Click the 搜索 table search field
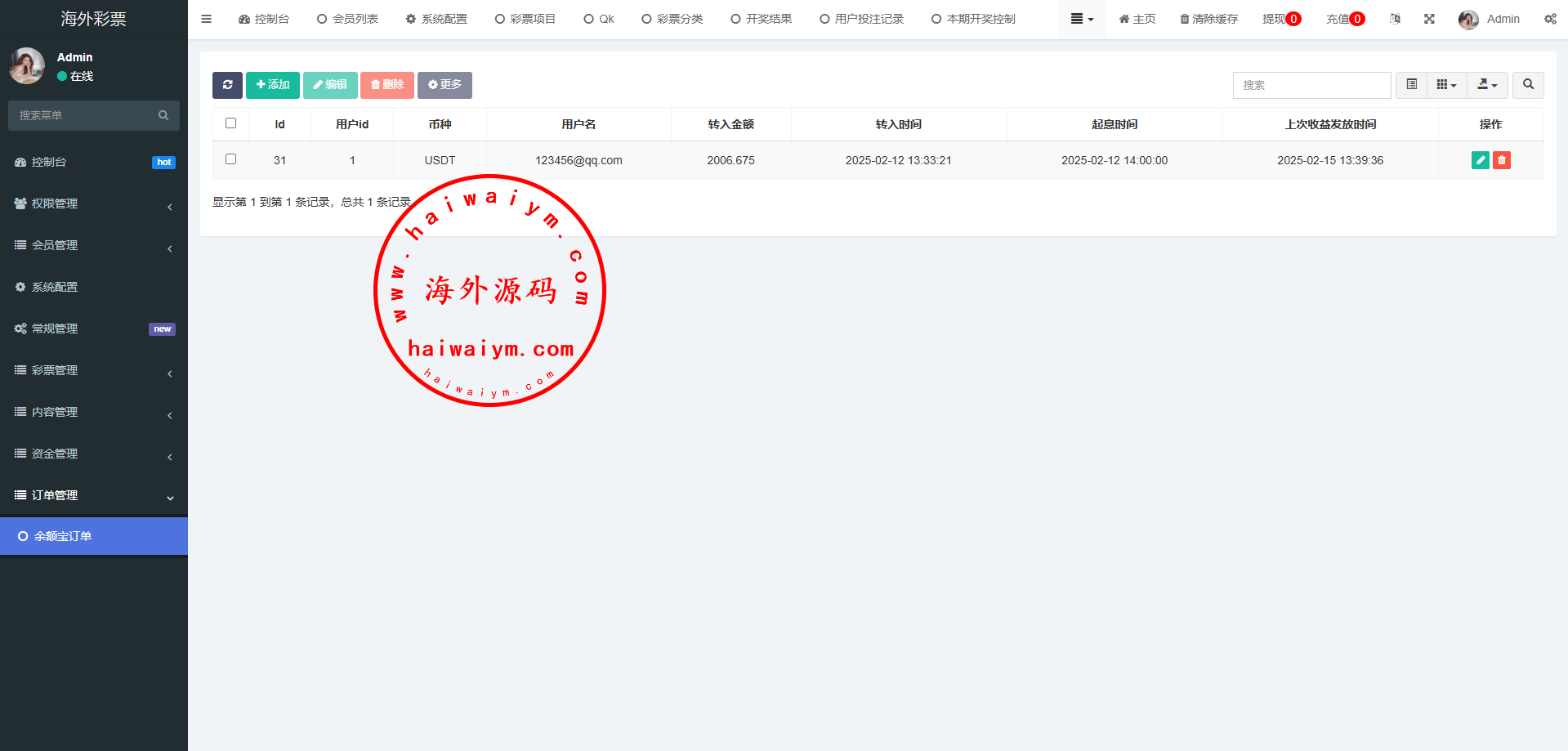This screenshot has height=751, width=1568. (1311, 85)
